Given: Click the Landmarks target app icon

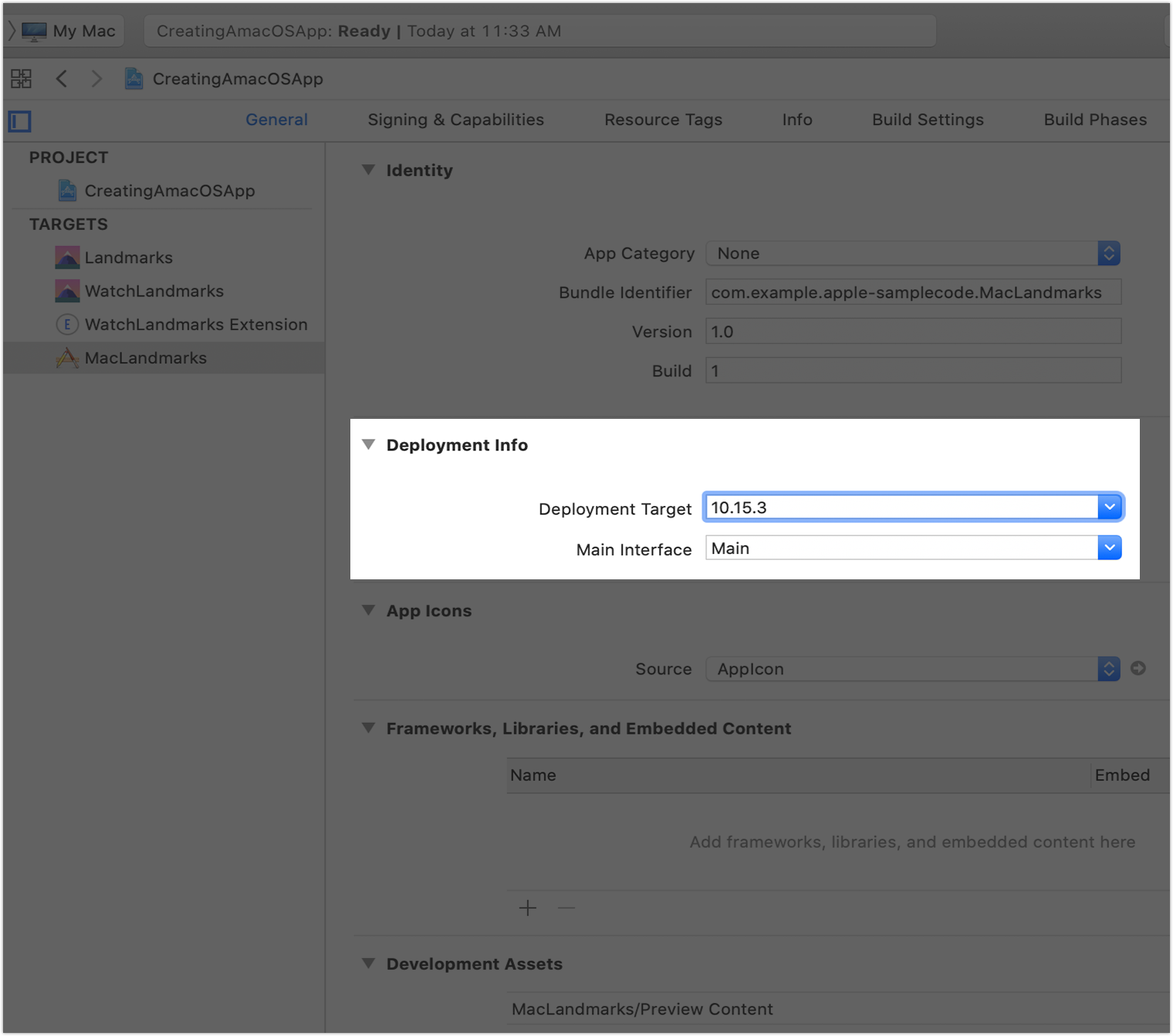Looking at the screenshot, I should click(67, 258).
